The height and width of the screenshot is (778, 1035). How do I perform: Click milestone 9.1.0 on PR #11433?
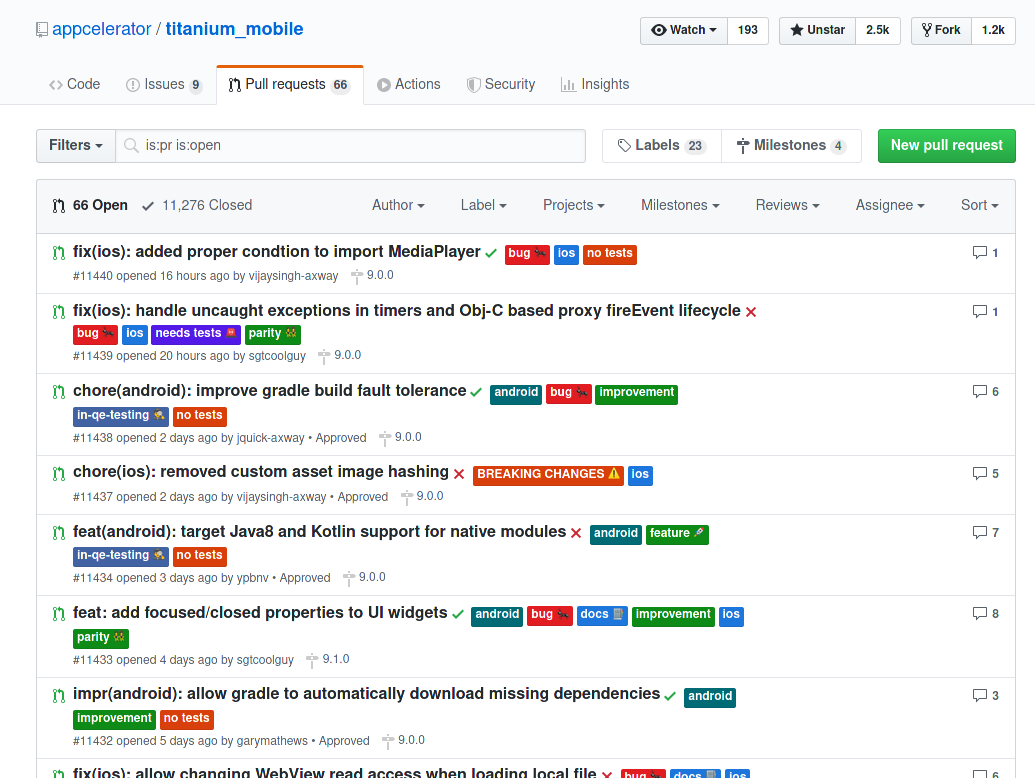[328, 659]
